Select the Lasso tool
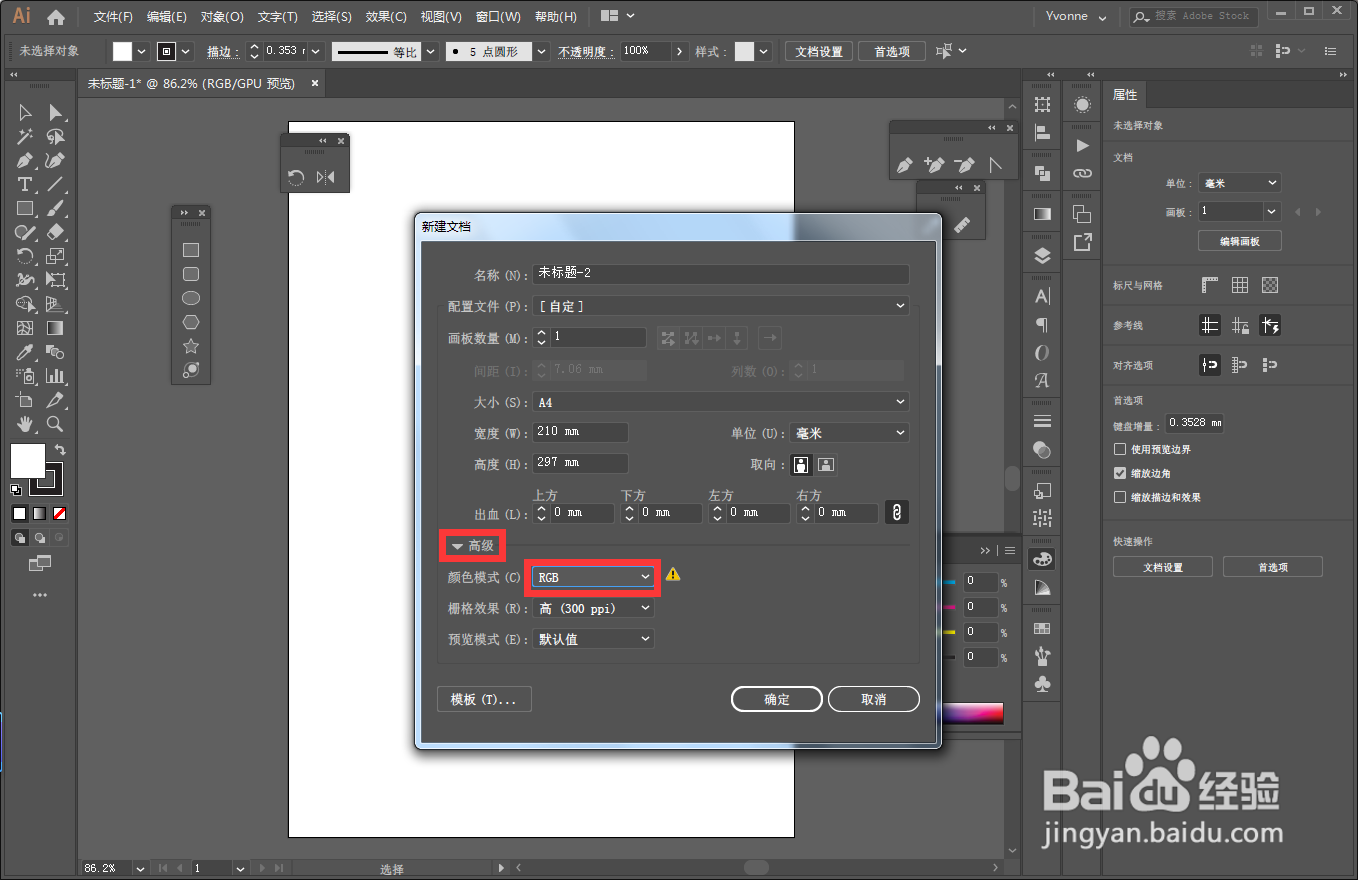Image resolution: width=1358 pixels, height=880 pixels. pos(56,136)
